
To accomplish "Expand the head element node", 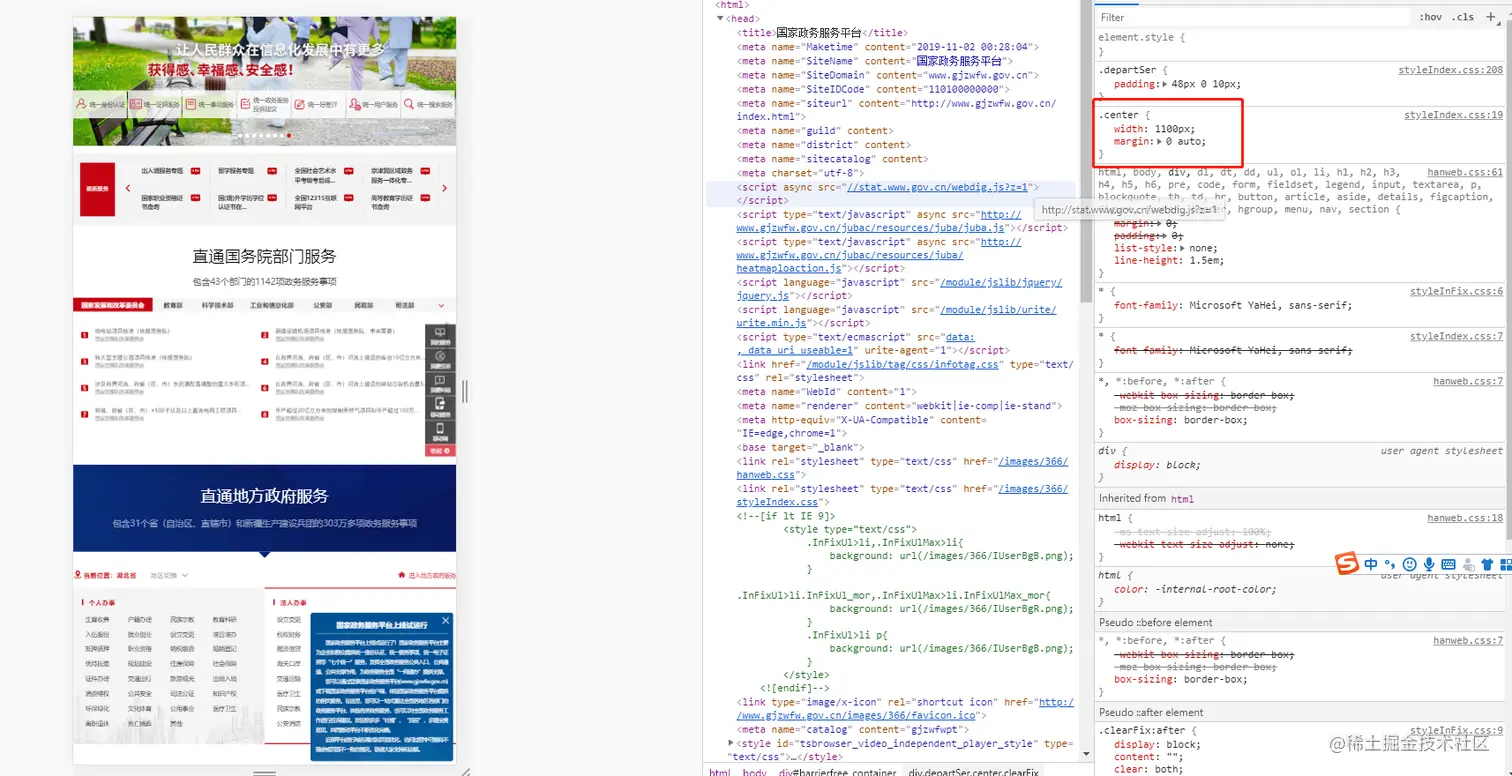I will click(719, 18).
